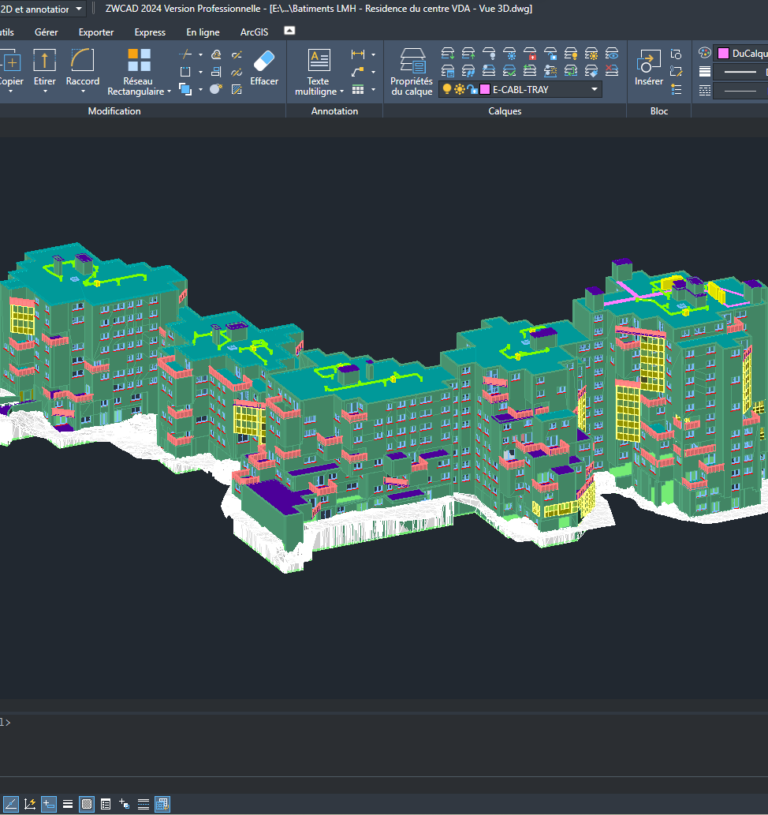Click the create block icon beside Insérer
This screenshot has width=768, height=815.
click(676, 54)
